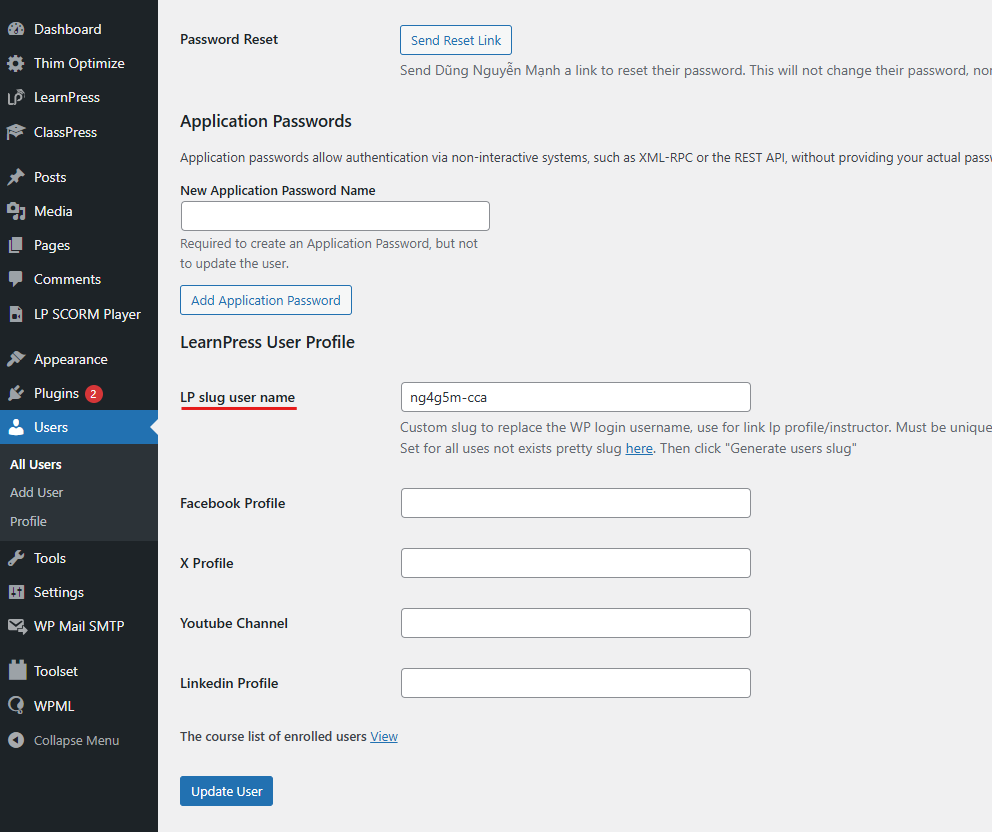Screen dimensions: 992x832
Task: Click the Tools wrench icon
Action: [x=16, y=558]
